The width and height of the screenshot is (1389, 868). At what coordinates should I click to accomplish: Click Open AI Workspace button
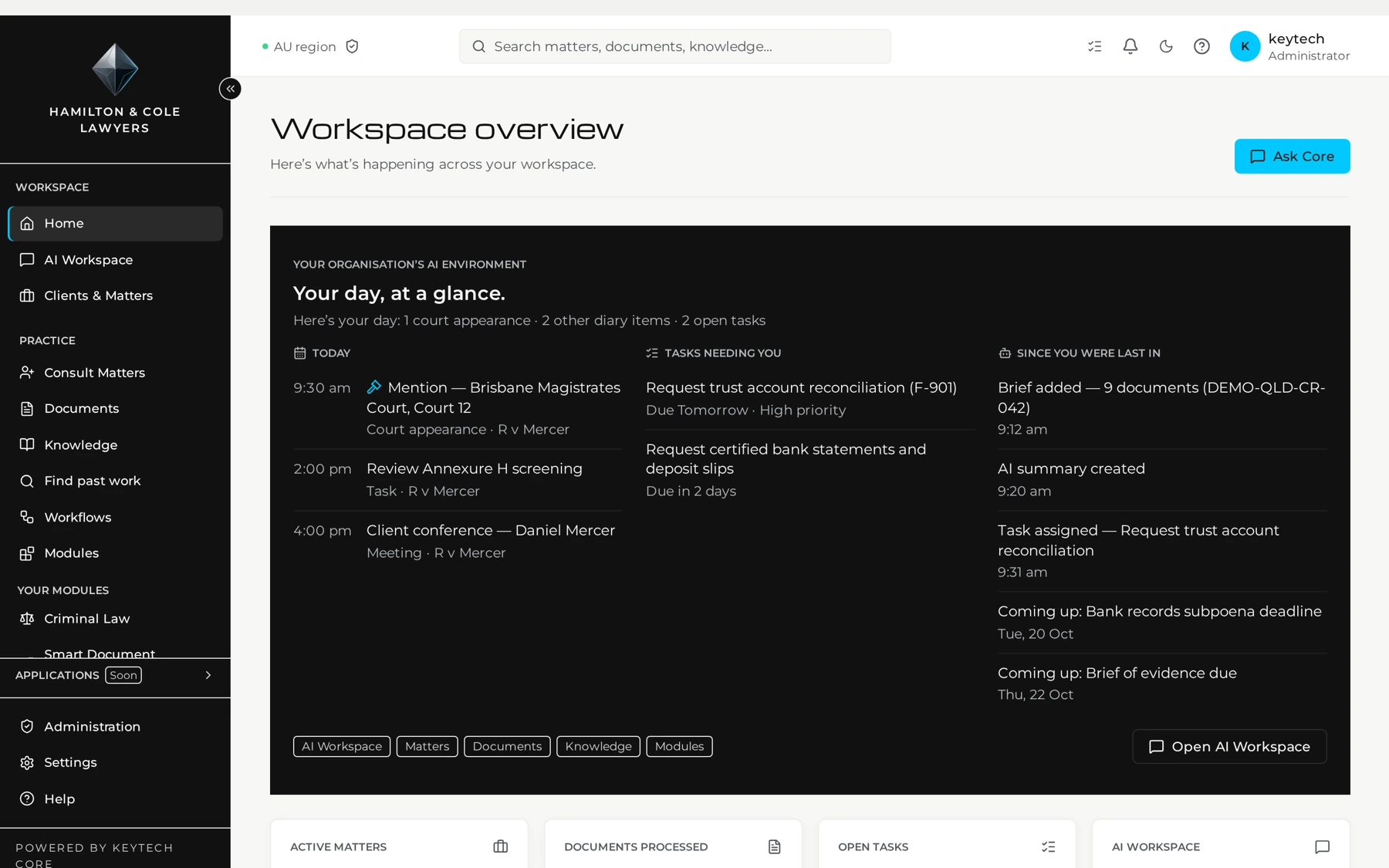(1229, 747)
